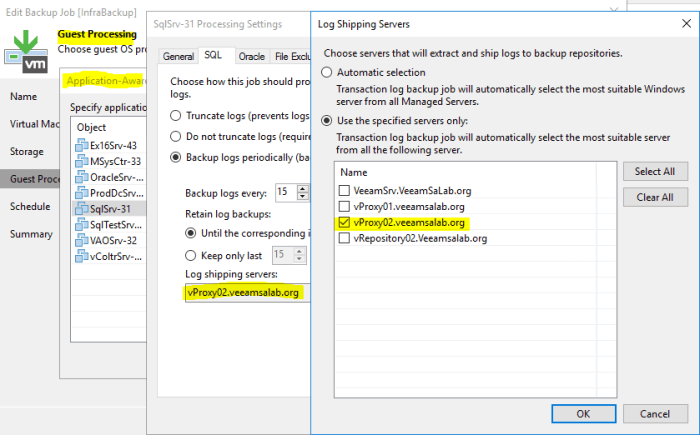Increase Keep only last value
The width and height of the screenshot is (700, 435).
(x=299, y=251)
